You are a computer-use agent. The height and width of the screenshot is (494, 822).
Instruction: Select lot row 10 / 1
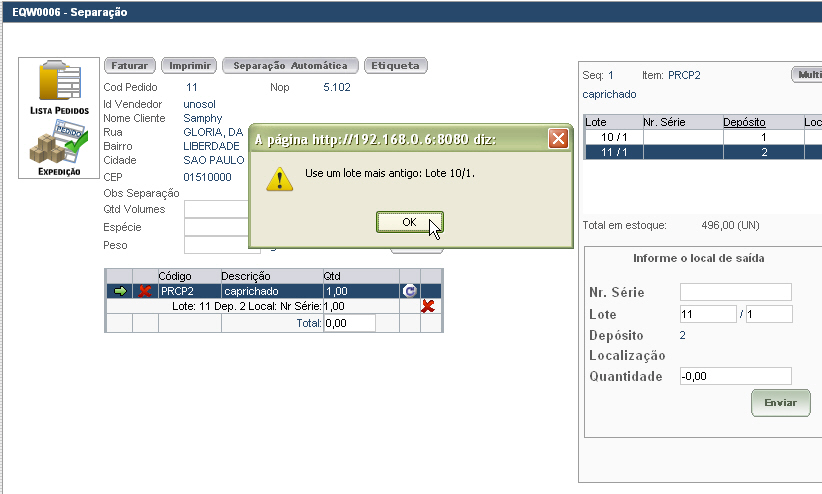pos(702,137)
